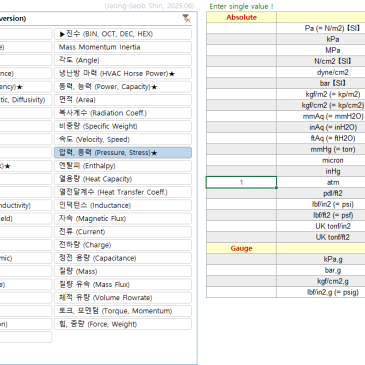This screenshot has width=365, height=365.
Task: Choose 면적 (Area) conversion
Action: click(x=123, y=100)
